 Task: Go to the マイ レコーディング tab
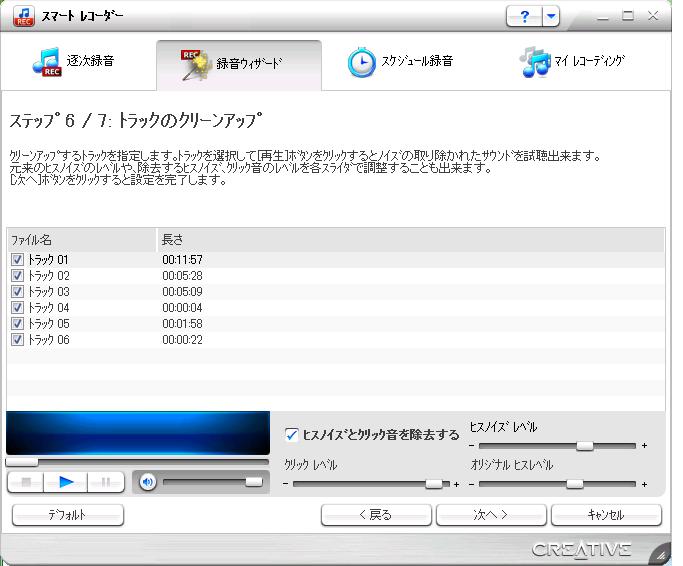point(573,62)
